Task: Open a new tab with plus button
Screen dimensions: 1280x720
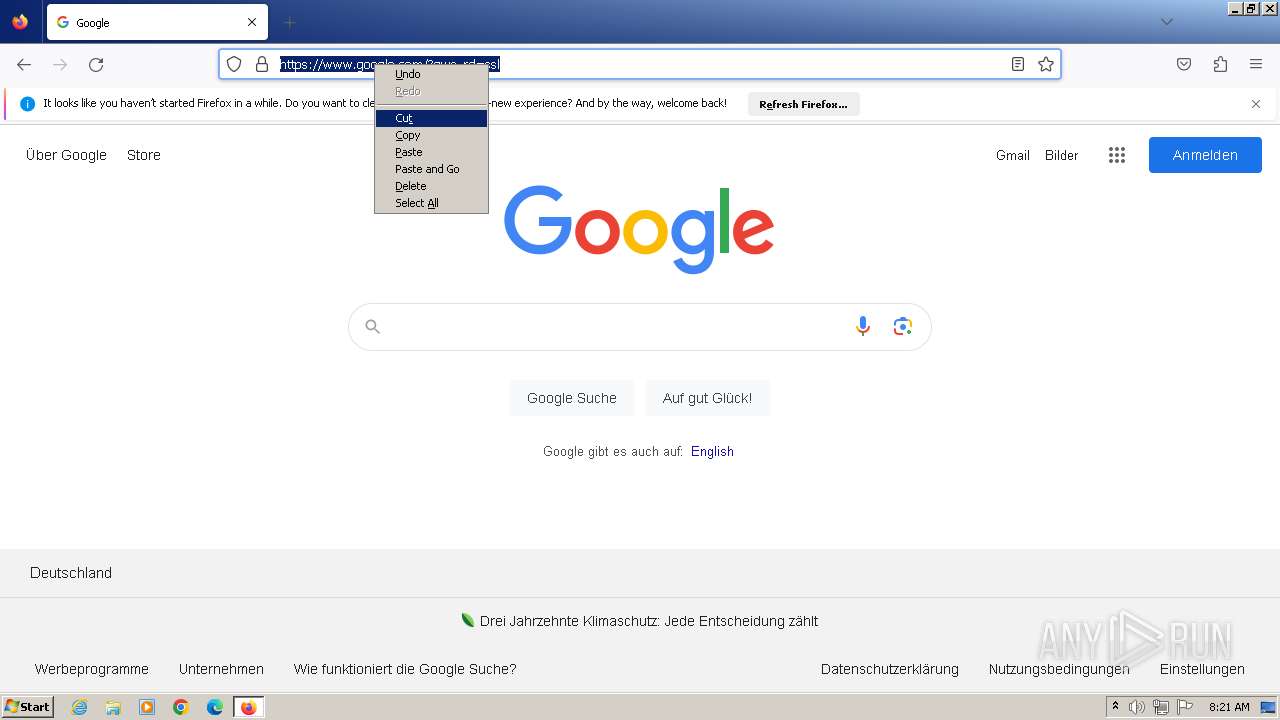Action: pyautogui.click(x=289, y=22)
